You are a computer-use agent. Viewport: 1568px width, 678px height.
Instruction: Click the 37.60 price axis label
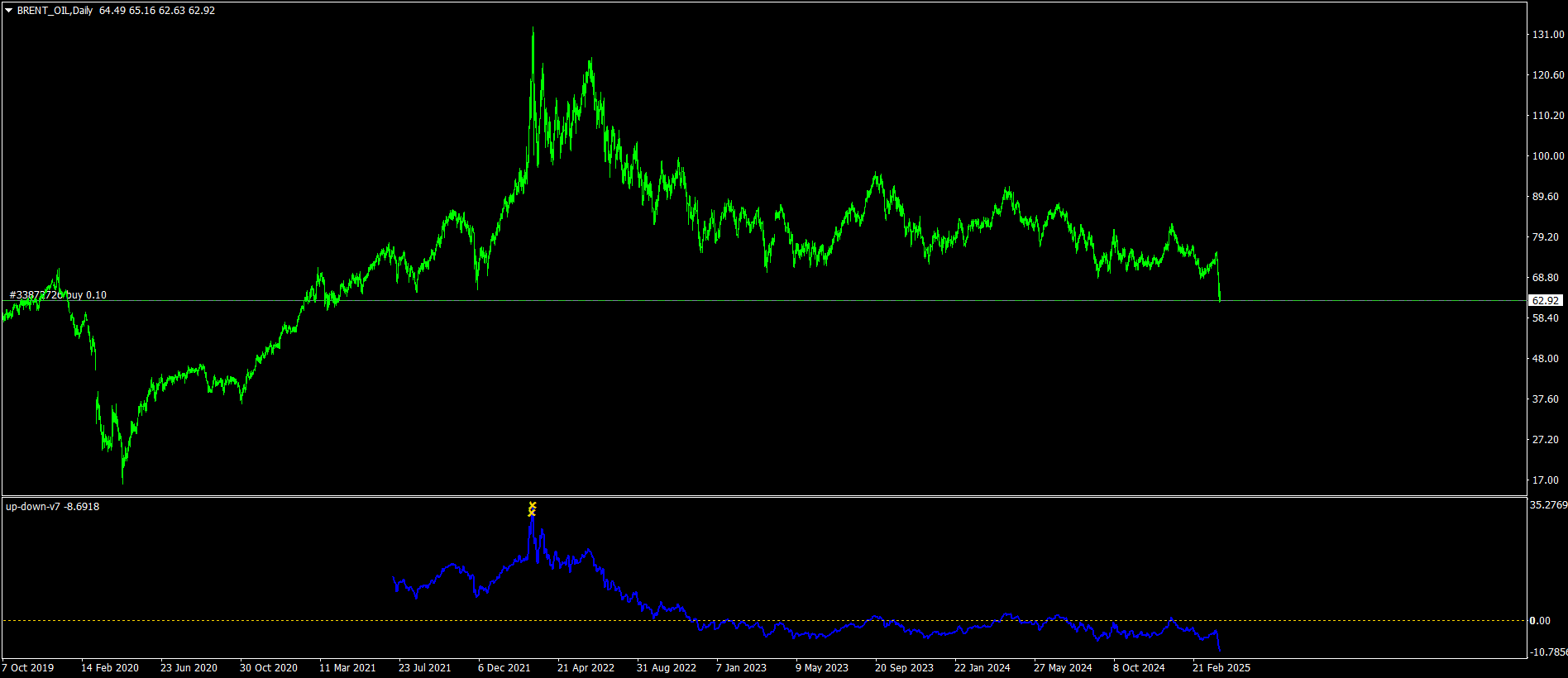pos(1546,399)
